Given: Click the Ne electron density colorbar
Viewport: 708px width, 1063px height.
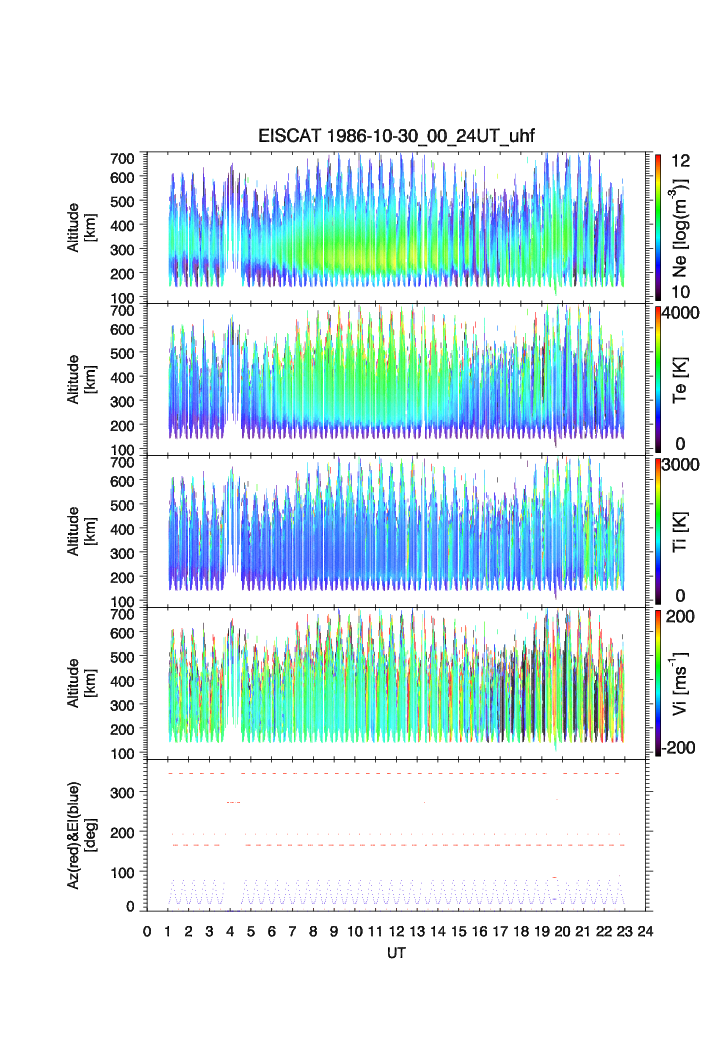Looking at the screenshot, I should click(658, 225).
